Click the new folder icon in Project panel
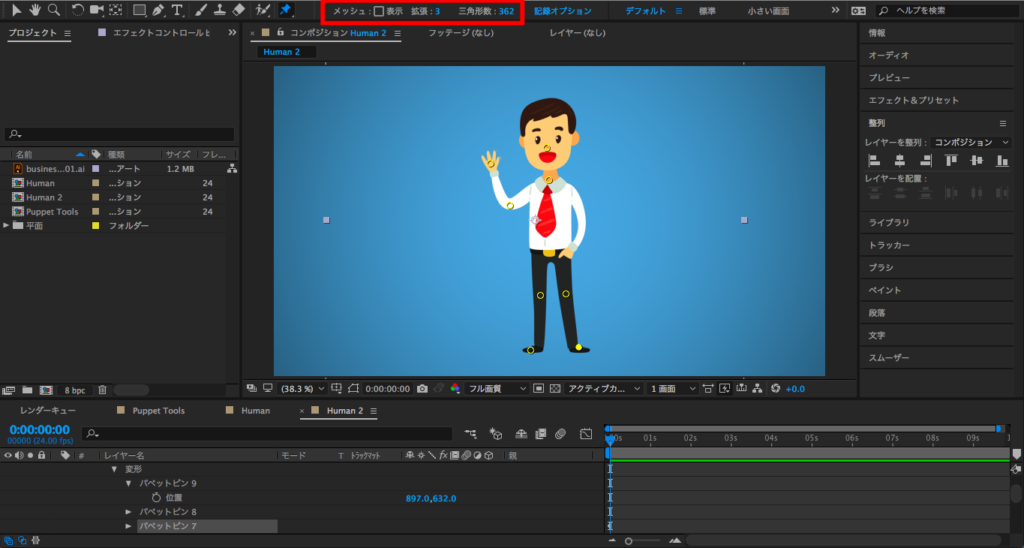1024x548 pixels. 27,390
